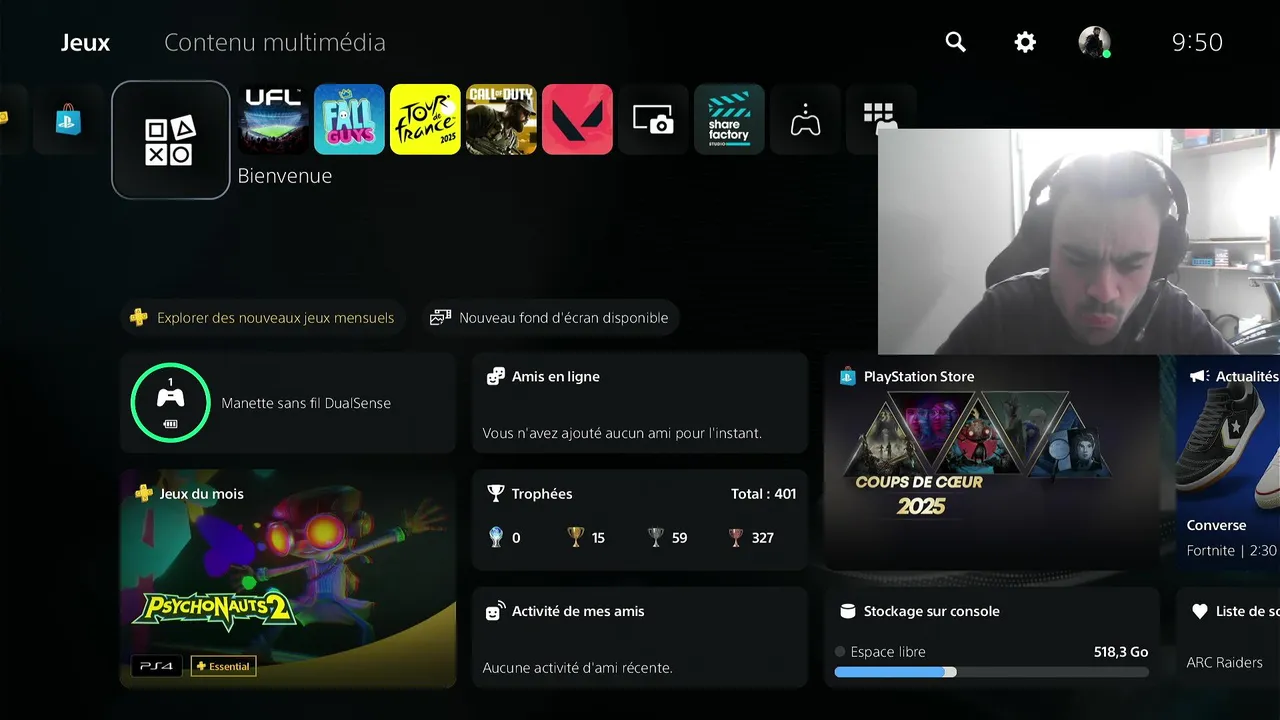Open Manette sans fil DualSense card
1280x720 pixels.
288,403
